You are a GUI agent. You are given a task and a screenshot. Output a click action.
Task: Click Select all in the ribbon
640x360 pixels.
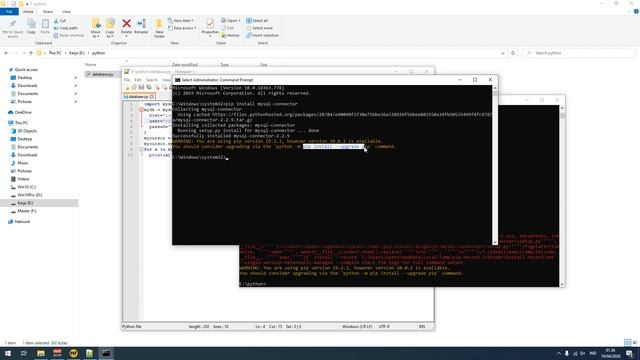tap(257, 21)
